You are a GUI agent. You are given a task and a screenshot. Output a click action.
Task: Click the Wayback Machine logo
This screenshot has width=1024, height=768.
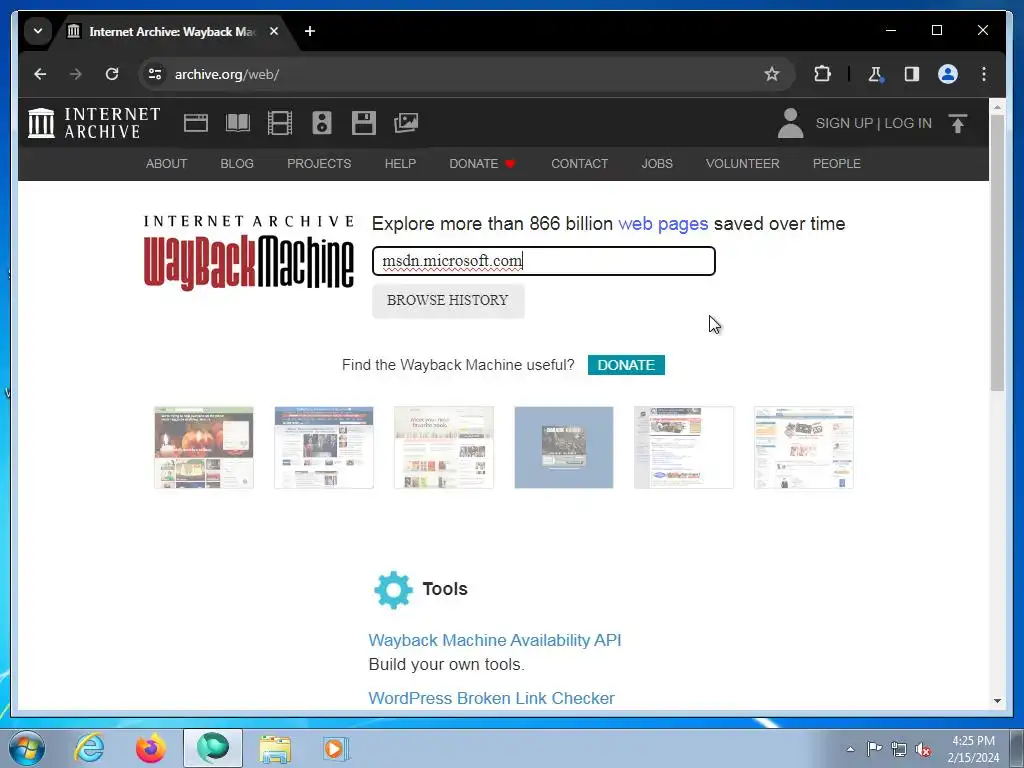pyautogui.click(x=249, y=252)
